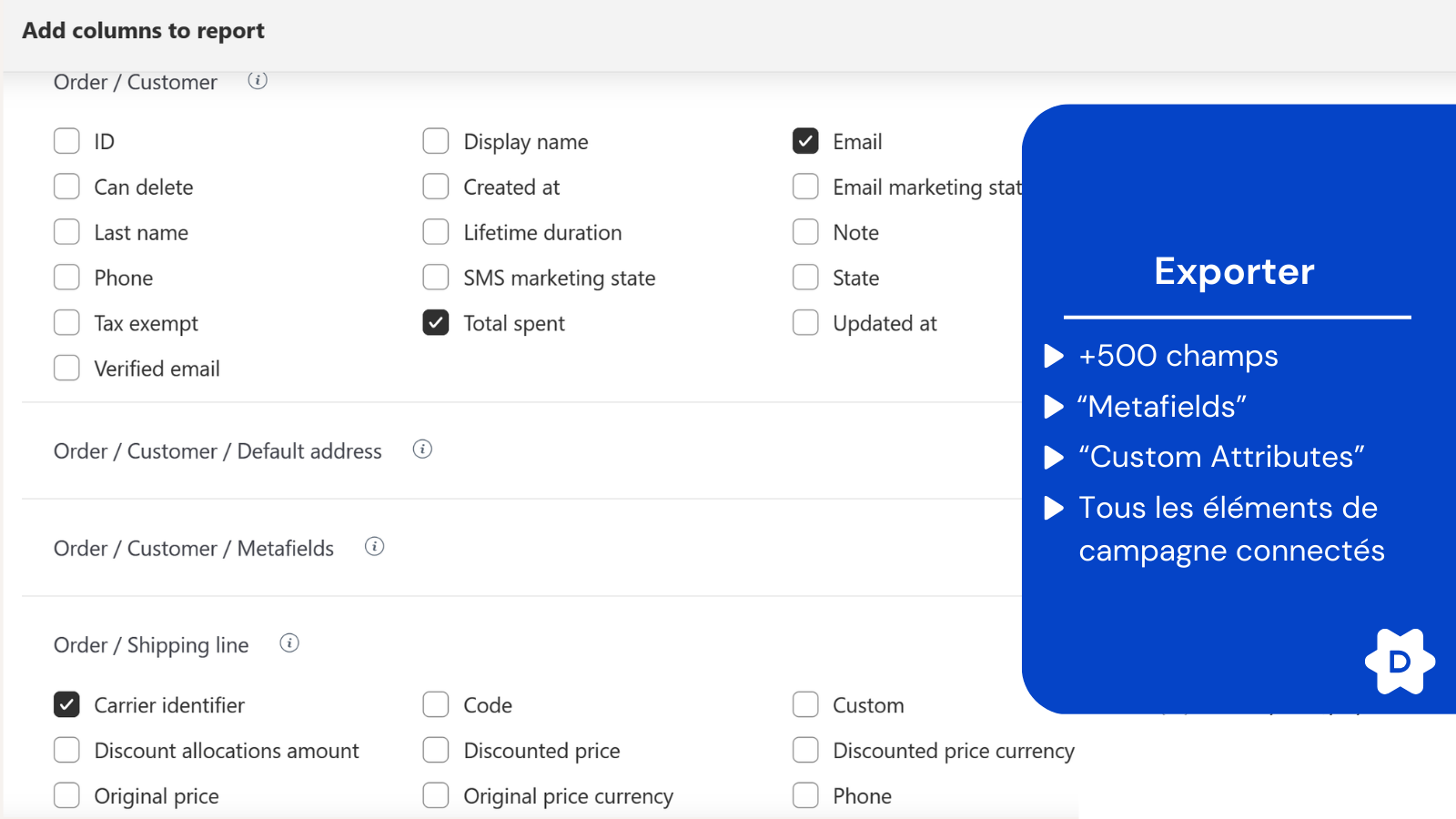Check the Custom checkbox

click(x=805, y=705)
